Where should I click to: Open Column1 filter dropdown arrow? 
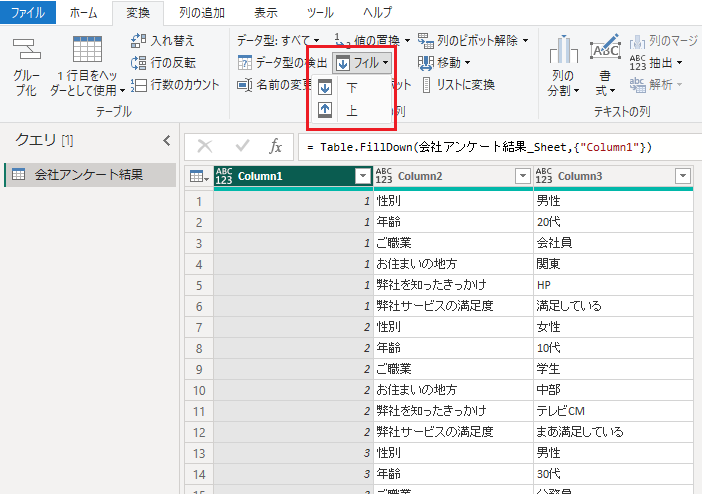362,176
